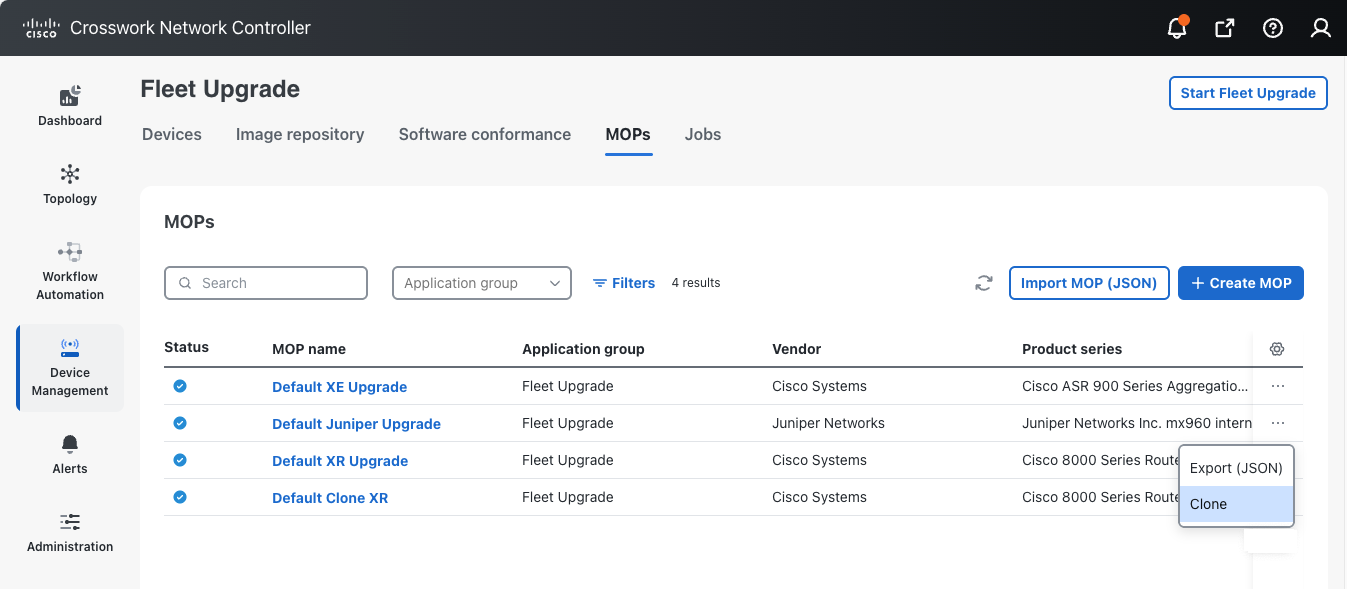The height and width of the screenshot is (589, 1347).
Task: Open the Default Juniper Upgrade link
Action: pos(356,424)
